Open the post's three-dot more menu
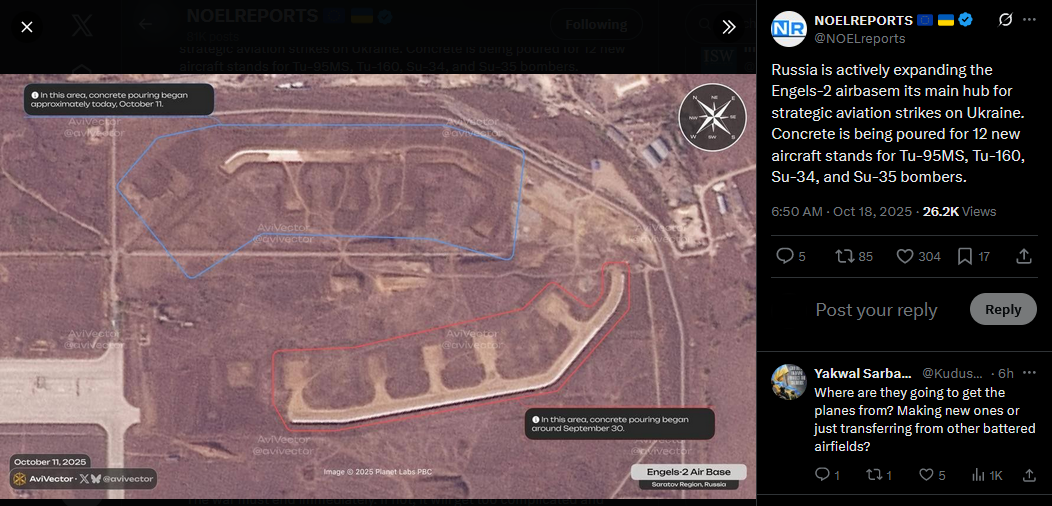Screen dimensions: 1052x506 pyautogui.click(x=1029, y=20)
